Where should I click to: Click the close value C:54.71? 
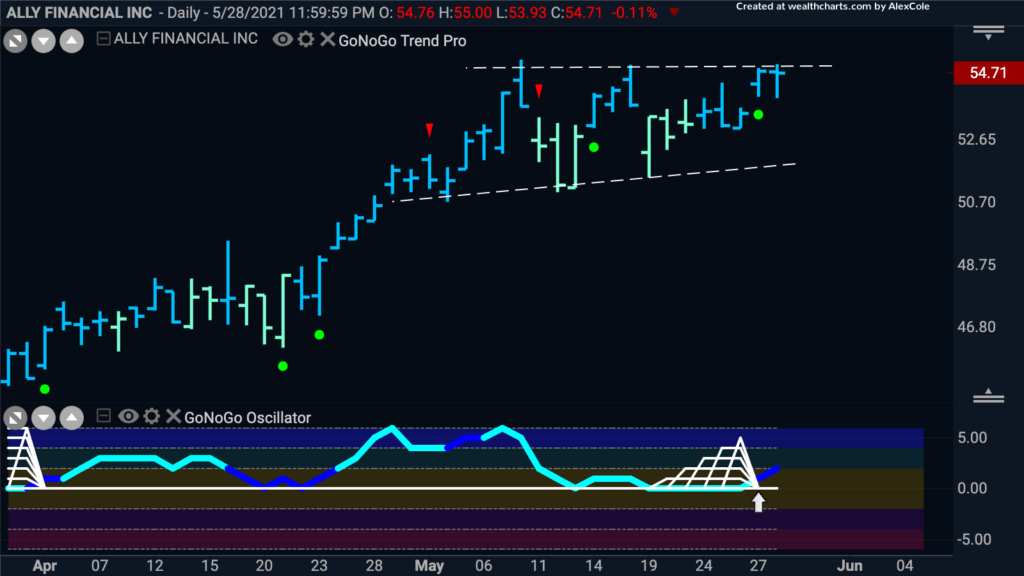(576, 12)
